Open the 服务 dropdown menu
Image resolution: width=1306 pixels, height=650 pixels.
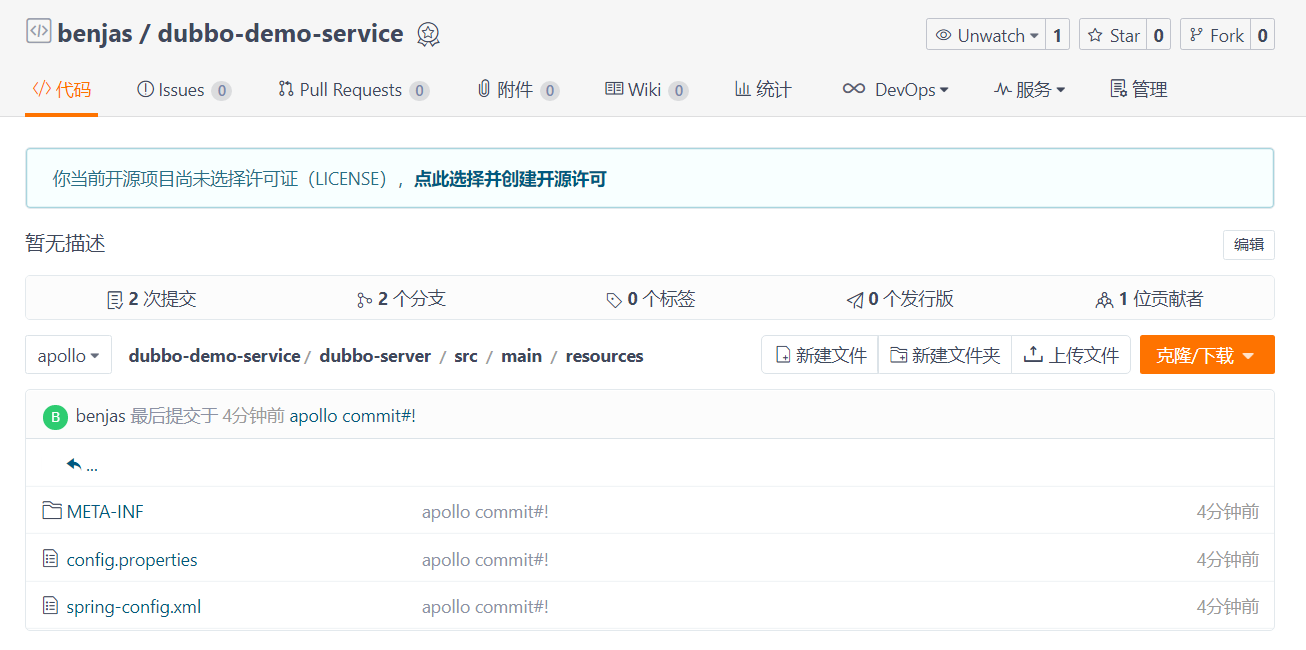(1029, 90)
